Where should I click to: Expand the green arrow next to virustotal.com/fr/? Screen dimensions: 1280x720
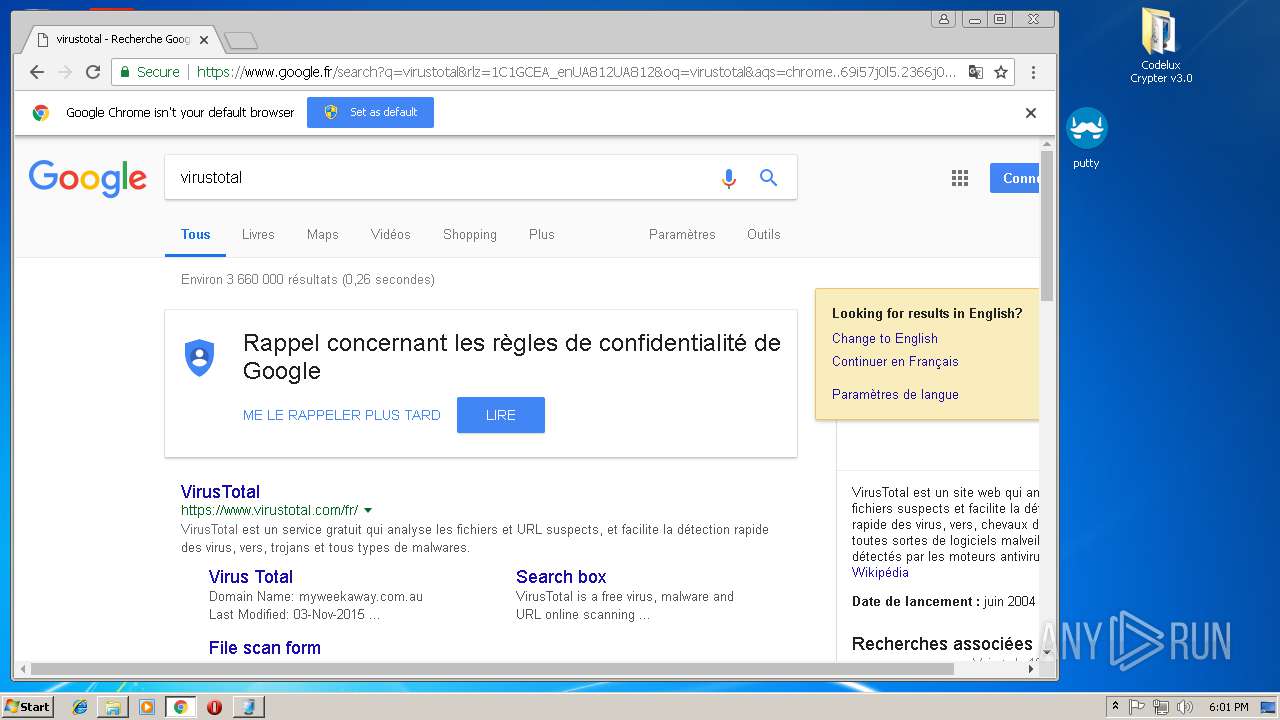pyautogui.click(x=368, y=511)
